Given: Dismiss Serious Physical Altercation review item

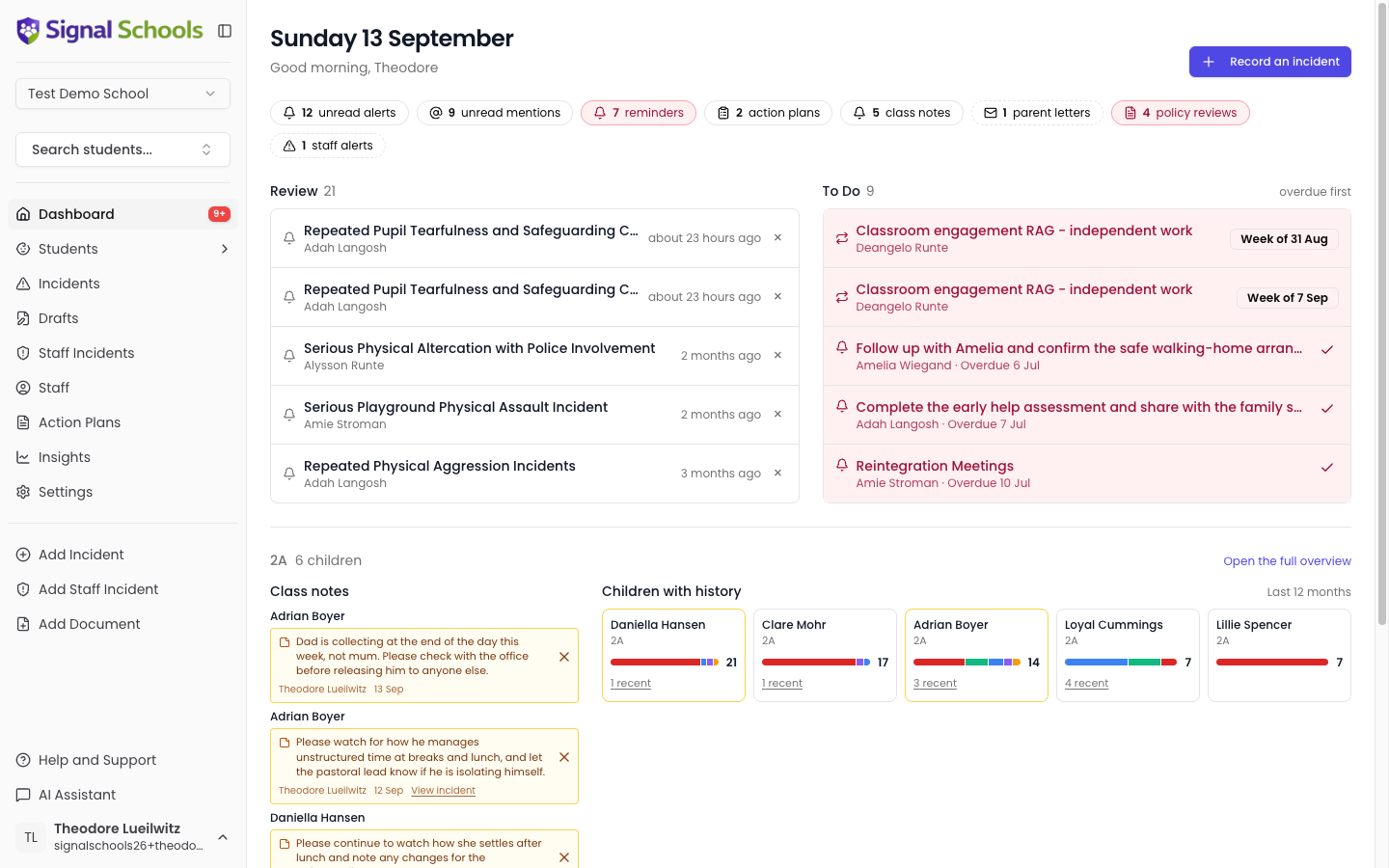Looking at the screenshot, I should pyautogui.click(x=777, y=356).
